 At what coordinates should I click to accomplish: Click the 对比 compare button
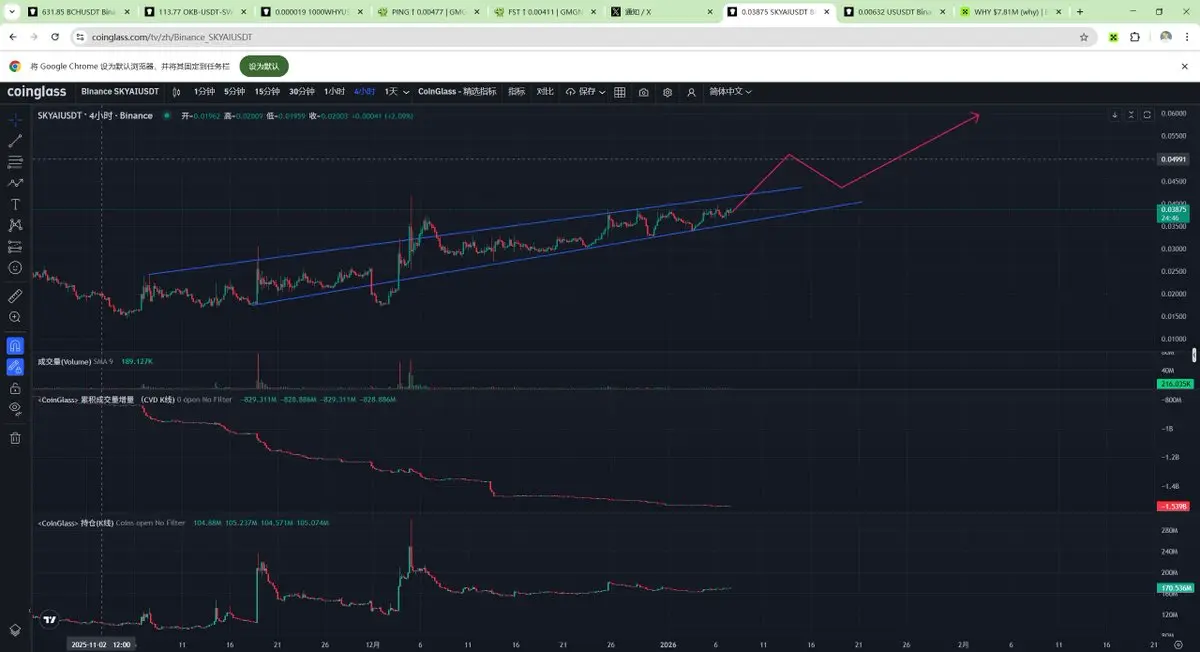545,91
